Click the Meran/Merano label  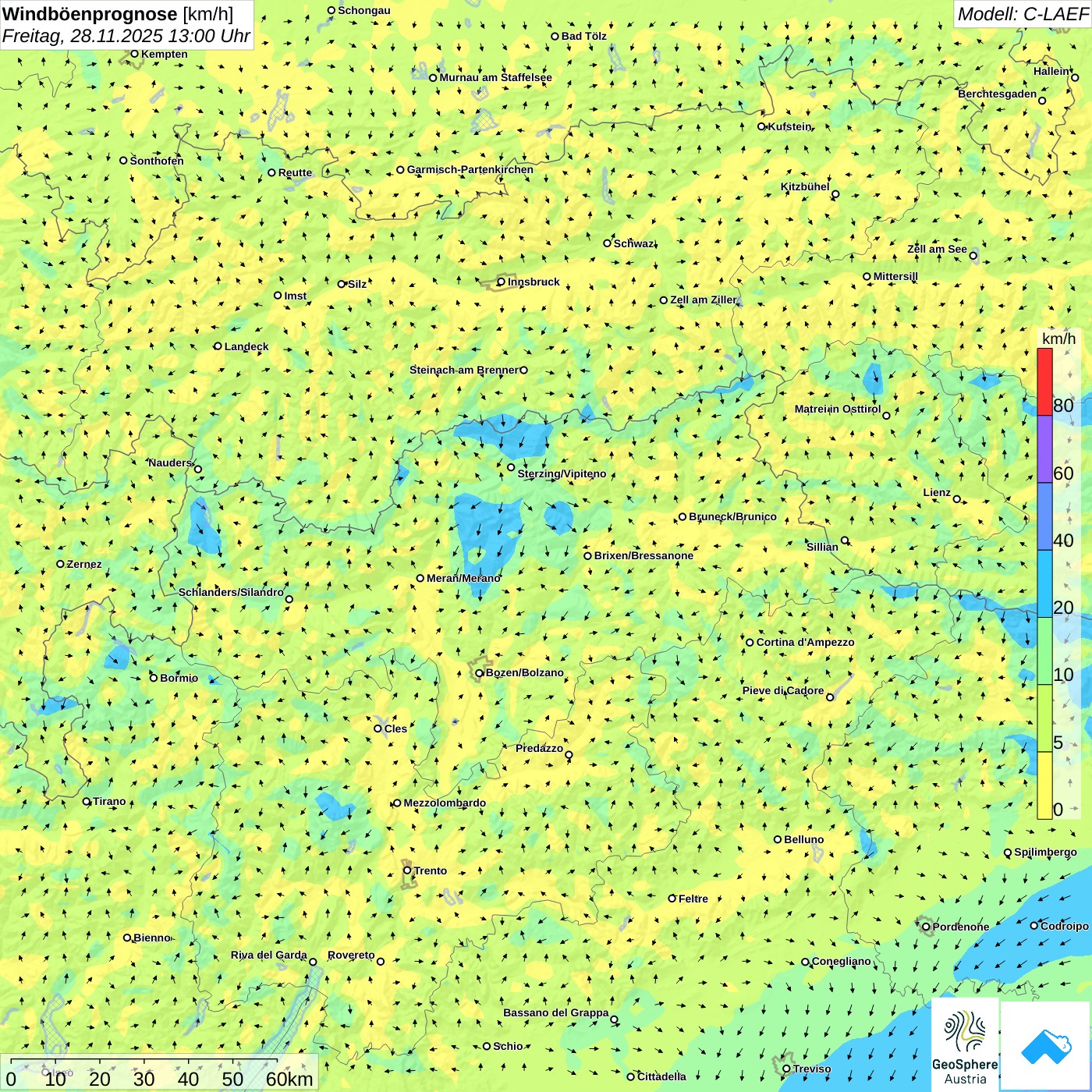[463, 578]
